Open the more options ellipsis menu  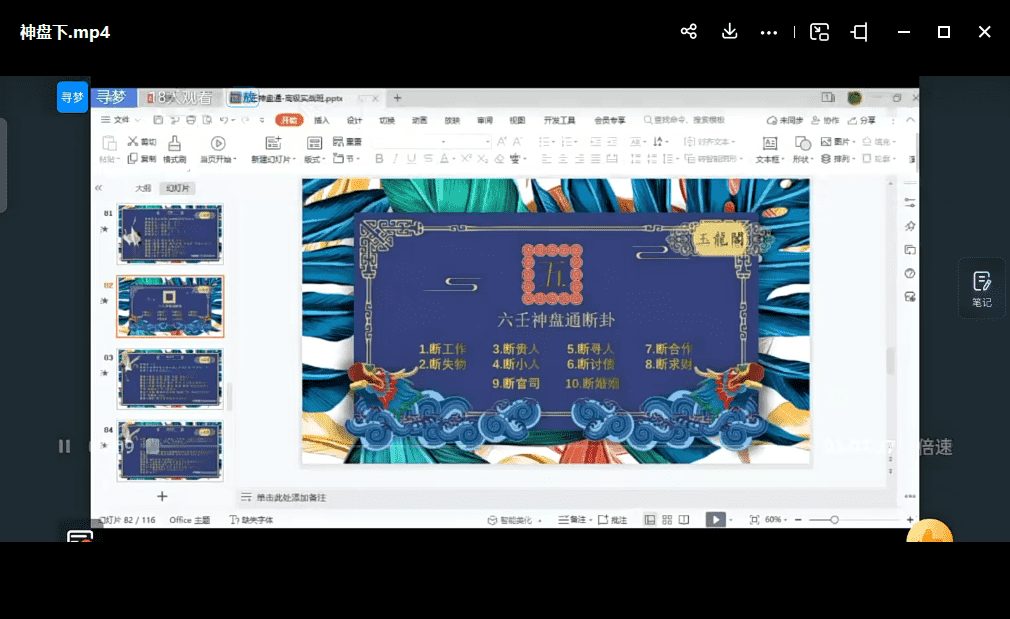point(768,32)
